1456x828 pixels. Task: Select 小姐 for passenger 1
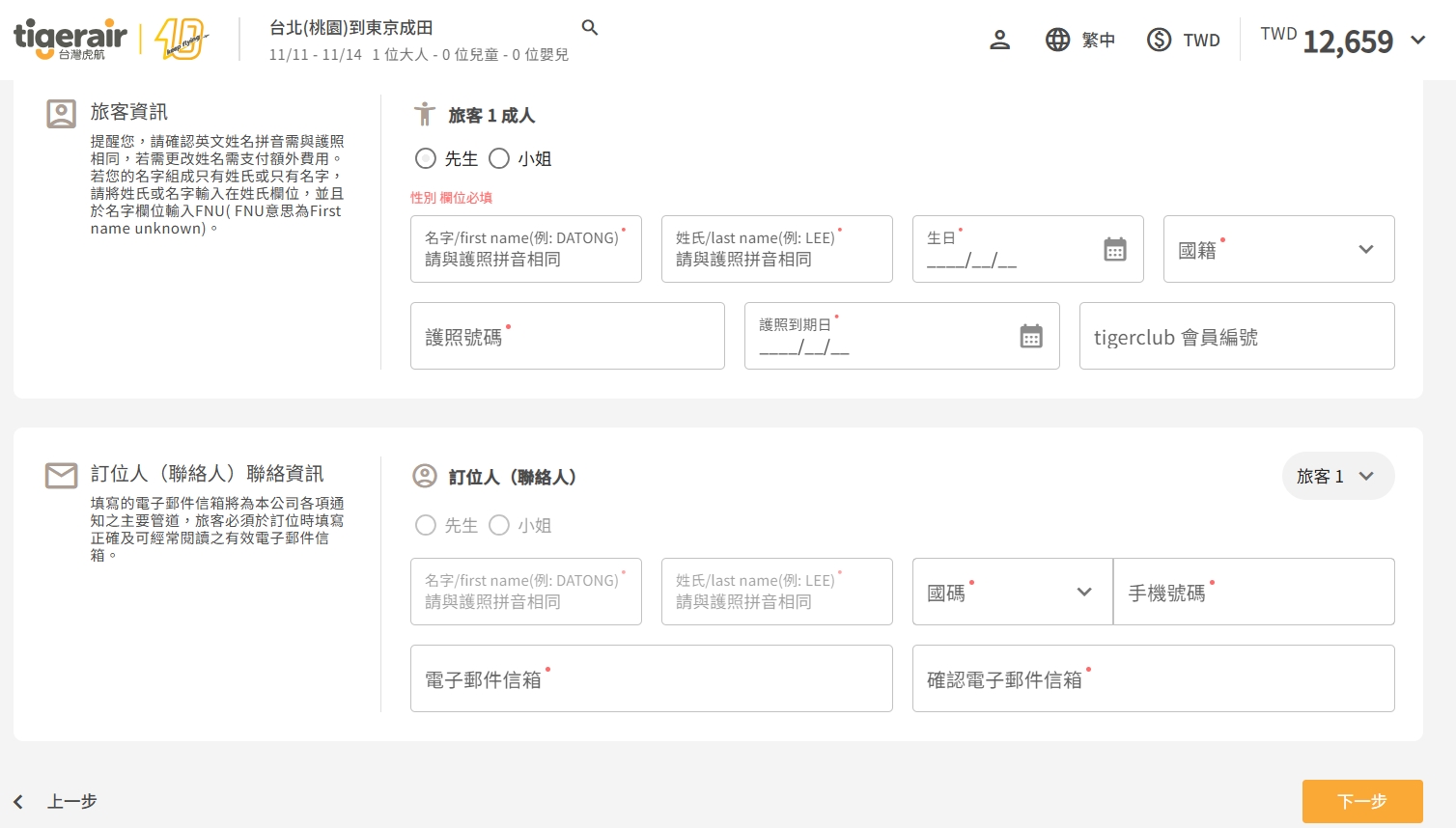[x=499, y=158]
